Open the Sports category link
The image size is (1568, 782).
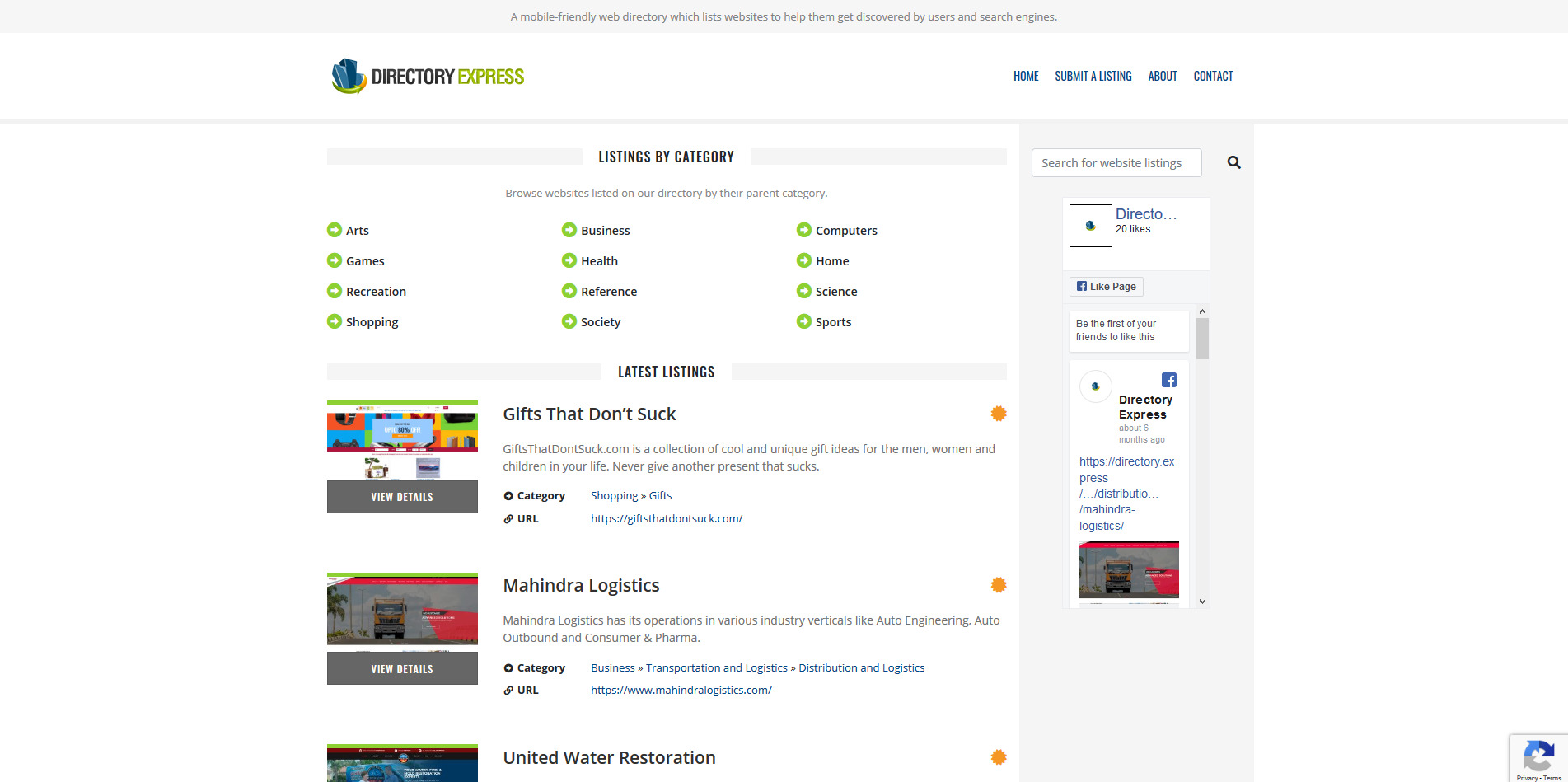833,322
